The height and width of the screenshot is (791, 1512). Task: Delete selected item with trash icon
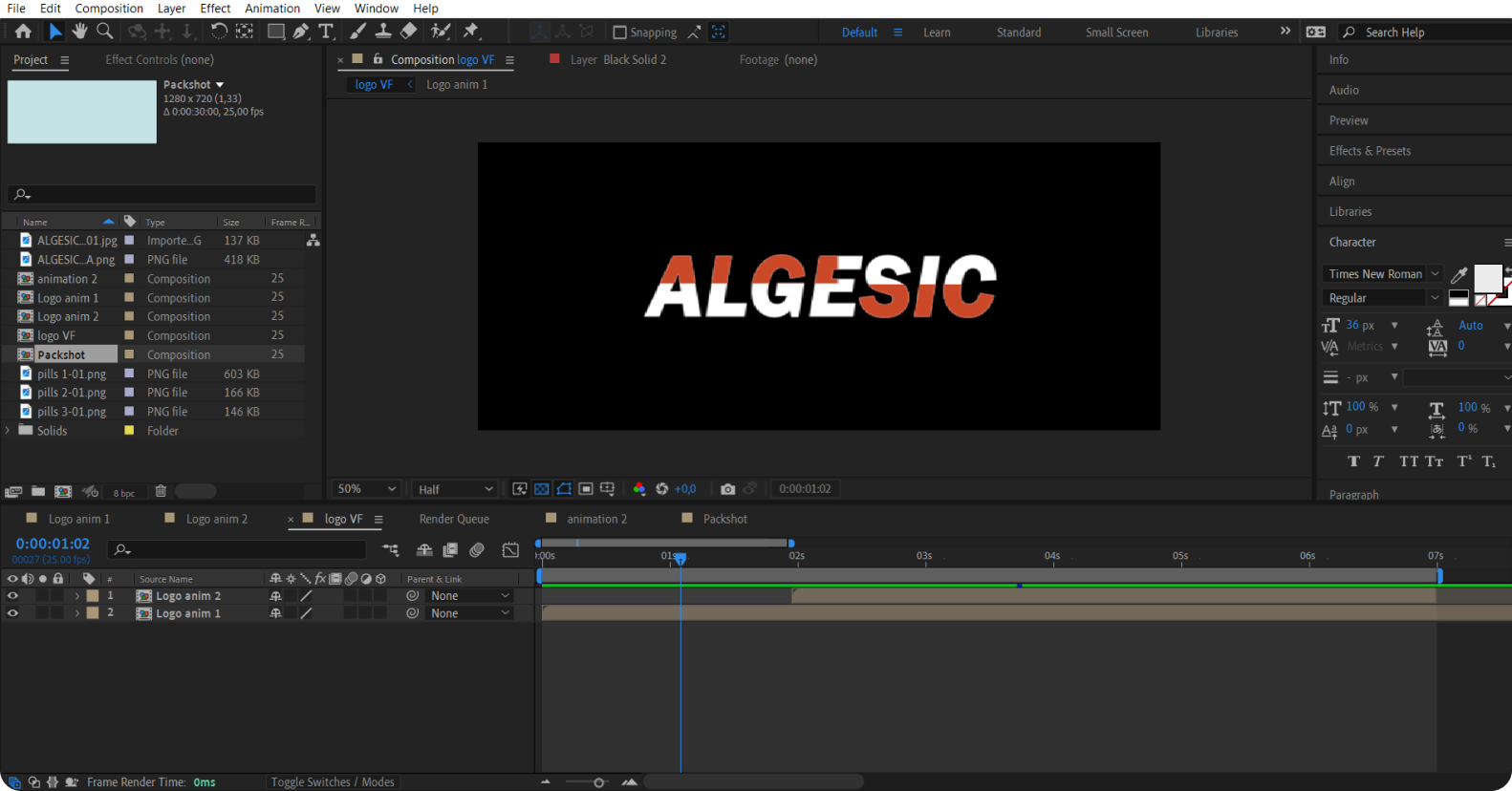click(161, 491)
